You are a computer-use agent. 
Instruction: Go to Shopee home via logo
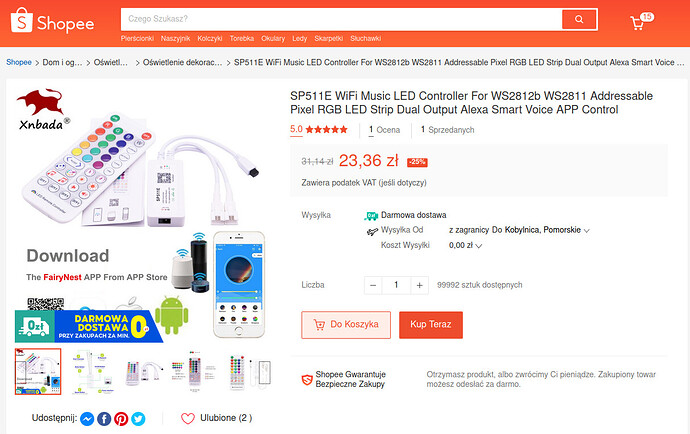click(52, 23)
